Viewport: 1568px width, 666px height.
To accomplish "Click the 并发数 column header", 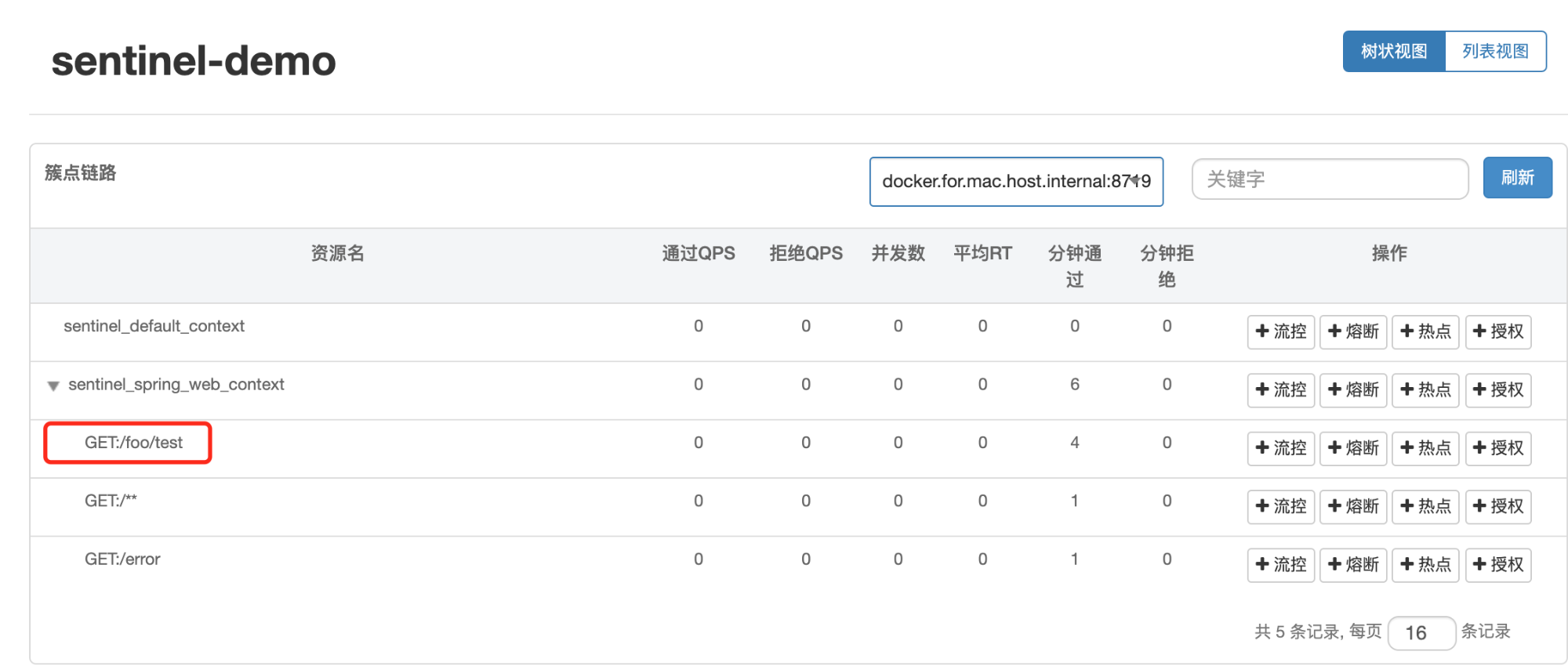I will (x=898, y=253).
